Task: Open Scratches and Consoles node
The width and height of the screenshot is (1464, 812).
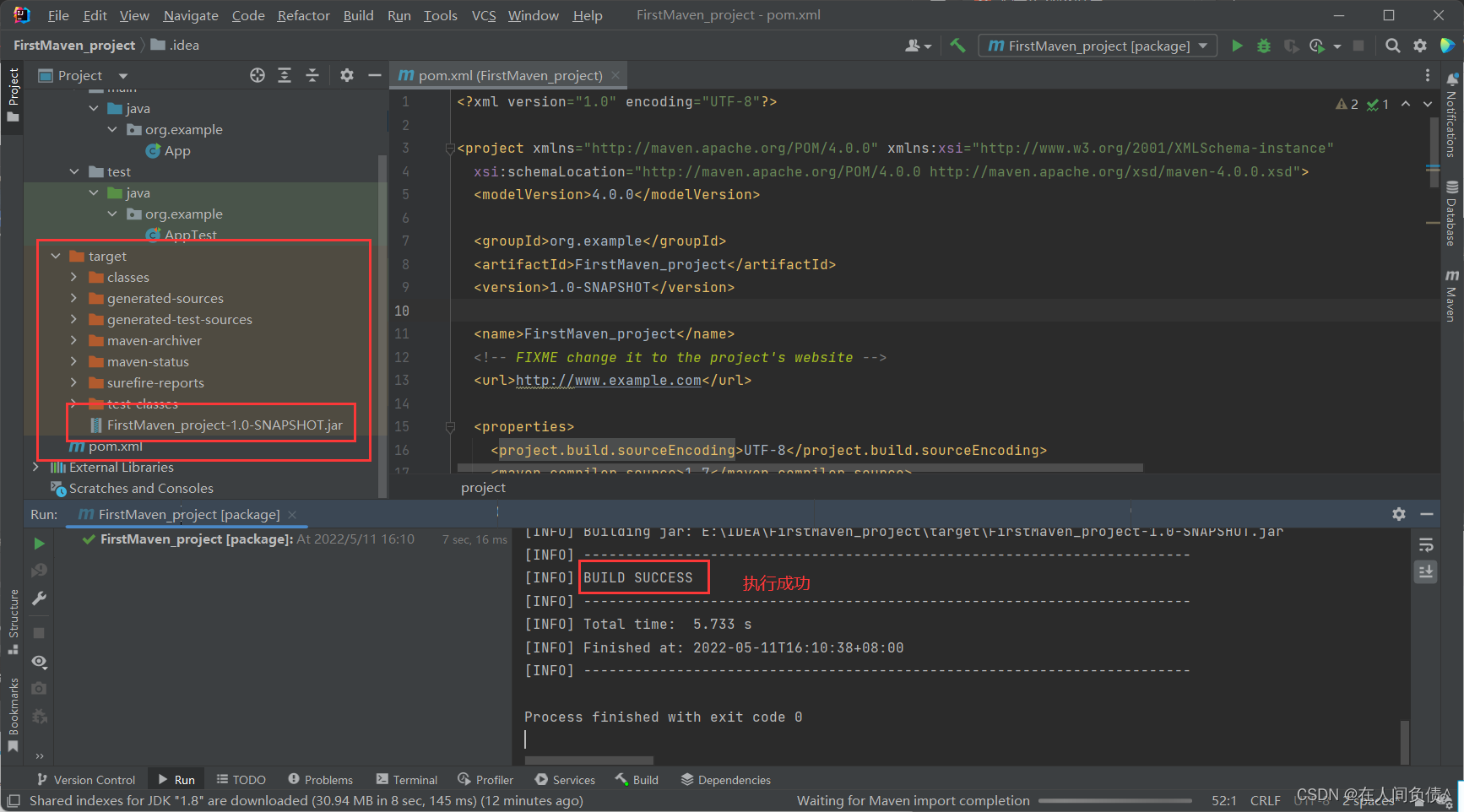Action: click(132, 488)
